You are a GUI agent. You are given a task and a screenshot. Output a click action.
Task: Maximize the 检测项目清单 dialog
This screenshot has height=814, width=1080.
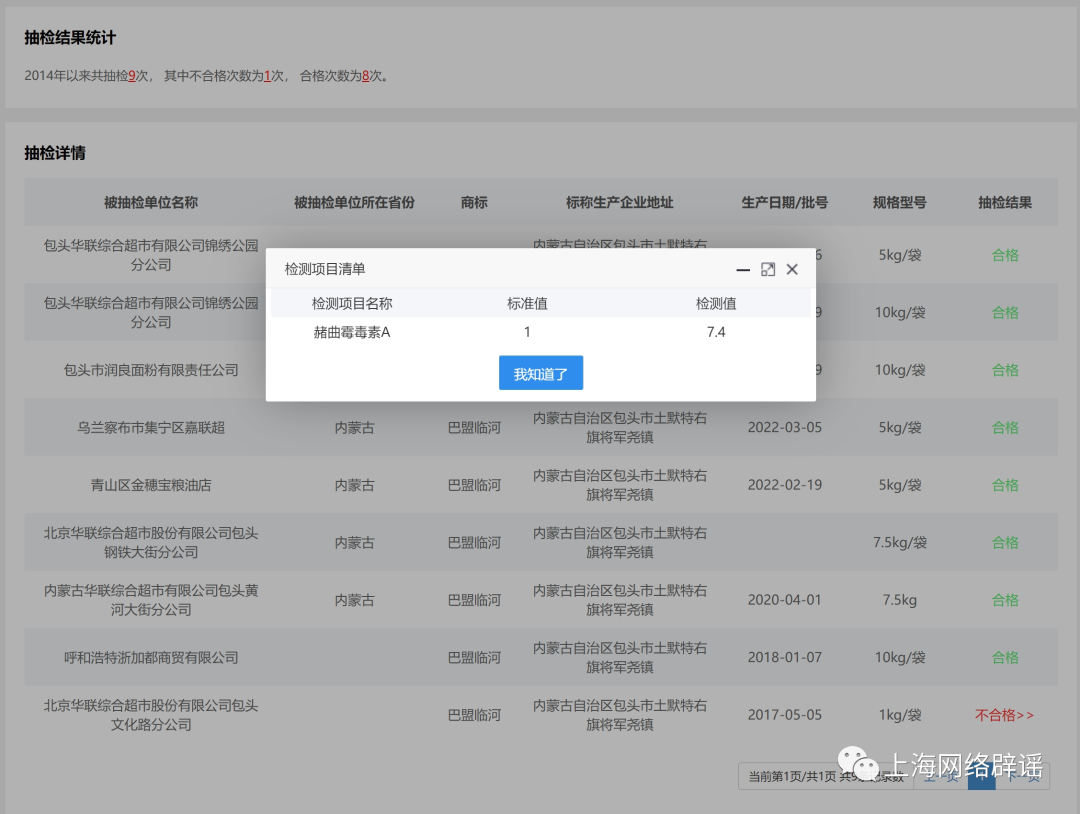(x=768, y=269)
